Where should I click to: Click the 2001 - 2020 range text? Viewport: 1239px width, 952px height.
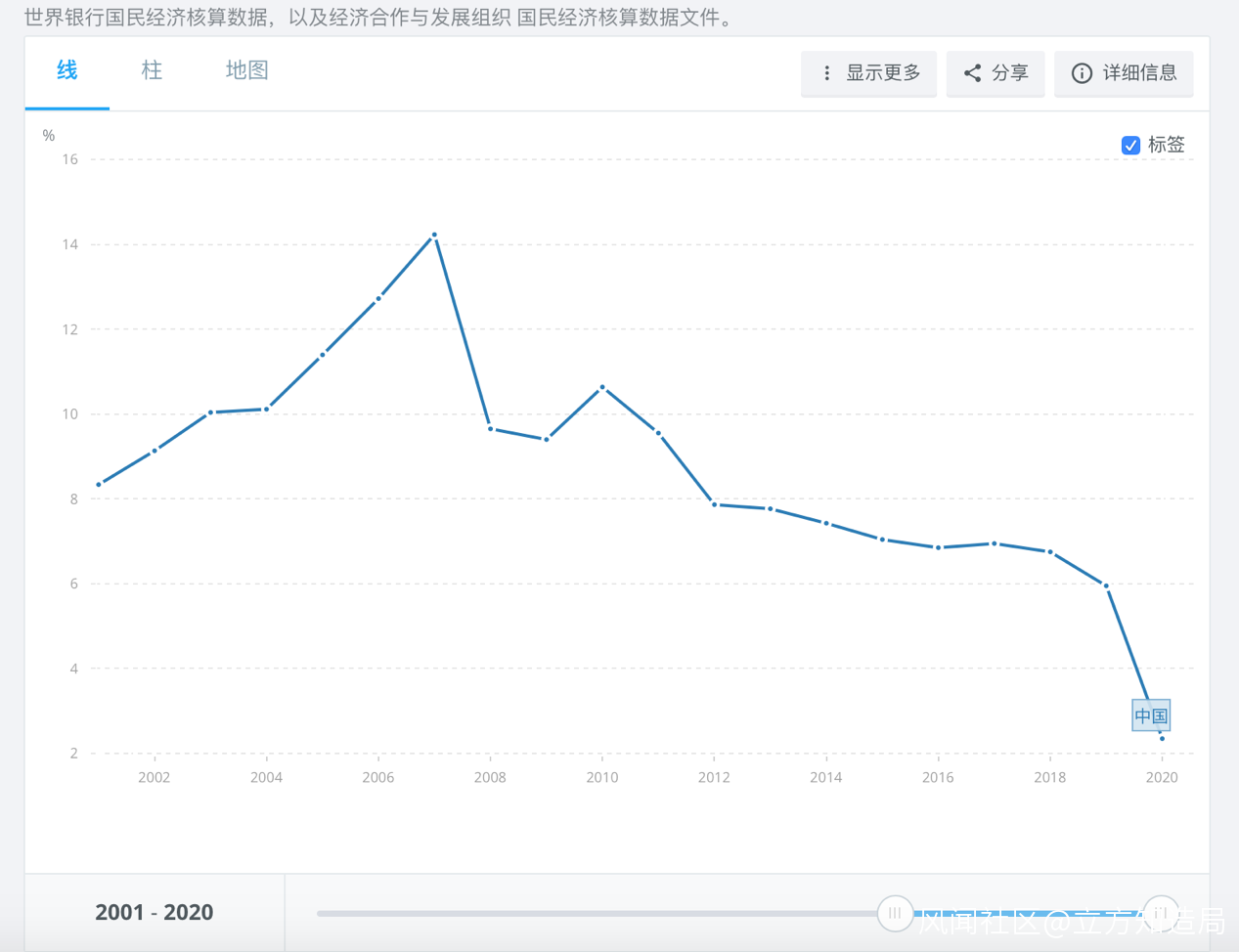click(x=155, y=912)
